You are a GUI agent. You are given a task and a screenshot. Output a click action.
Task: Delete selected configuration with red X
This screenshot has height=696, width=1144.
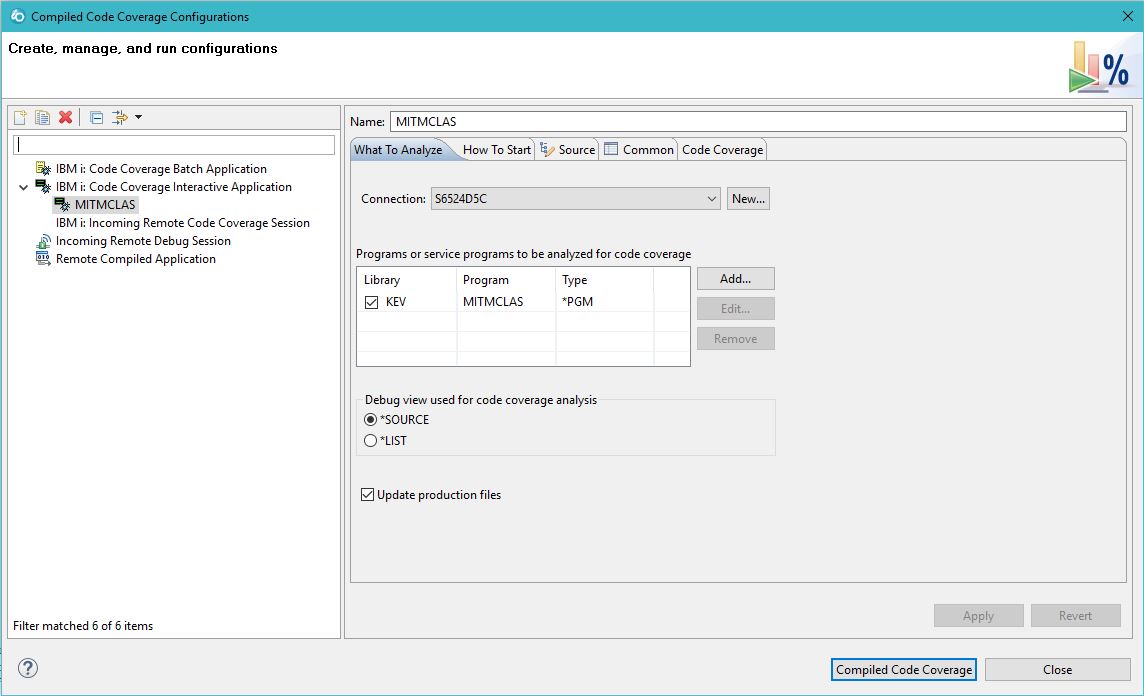[x=66, y=118]
